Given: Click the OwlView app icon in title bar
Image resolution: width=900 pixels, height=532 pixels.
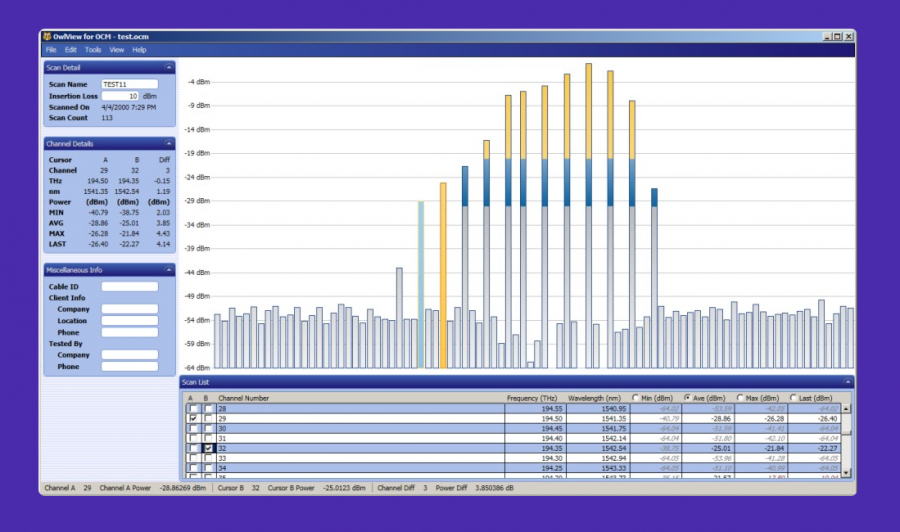Looking at the screenshot, I should coord(47,36).
